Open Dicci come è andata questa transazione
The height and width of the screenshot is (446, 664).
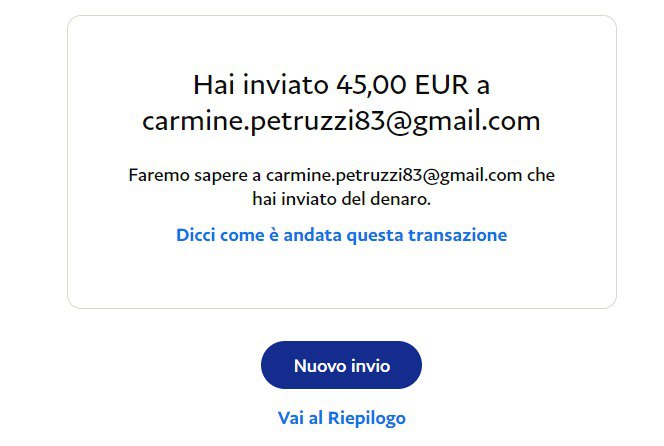coord(341,235)
